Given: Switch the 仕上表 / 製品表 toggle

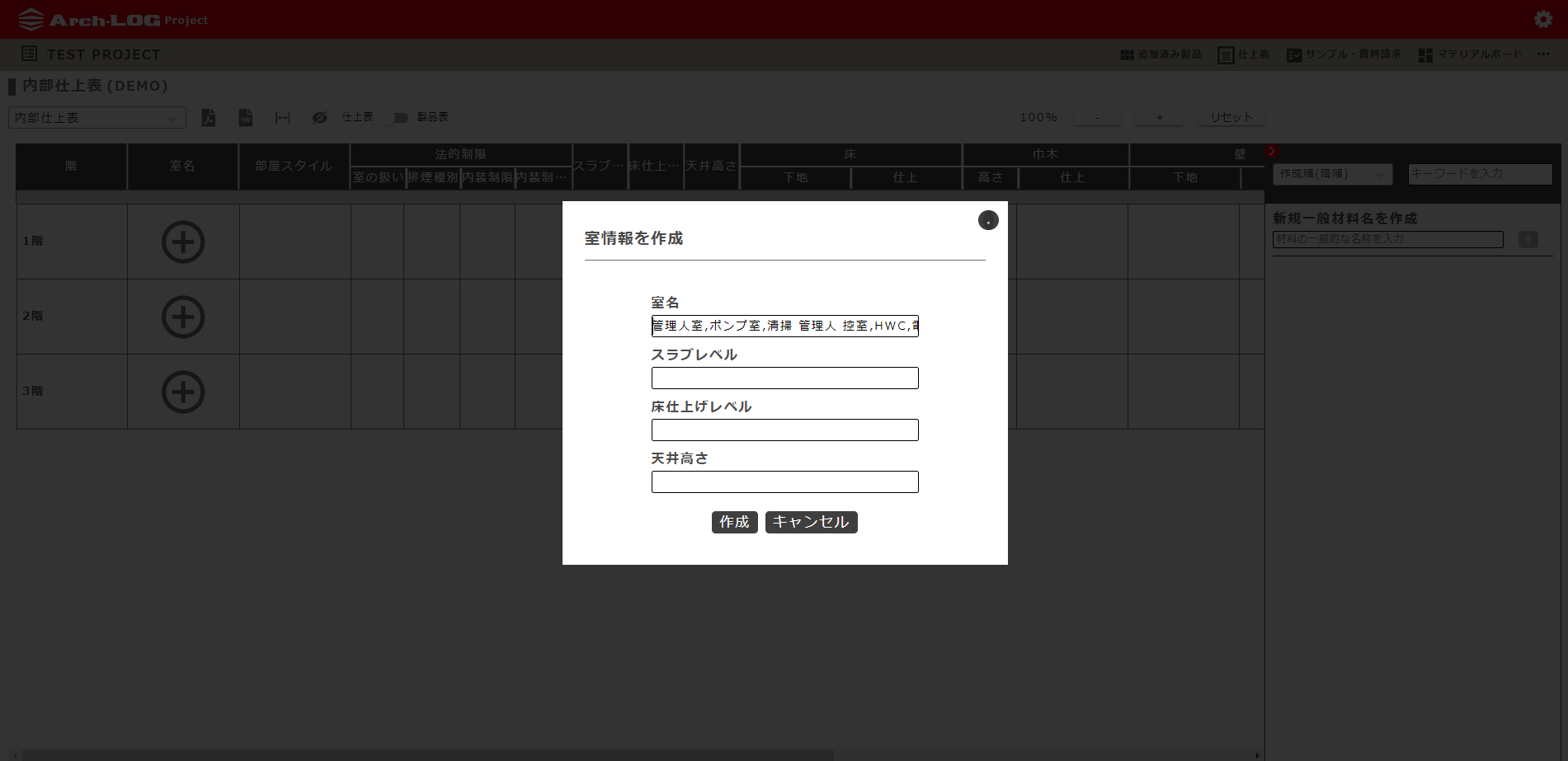Looking at the screenshot, I should tap(396, 118).
